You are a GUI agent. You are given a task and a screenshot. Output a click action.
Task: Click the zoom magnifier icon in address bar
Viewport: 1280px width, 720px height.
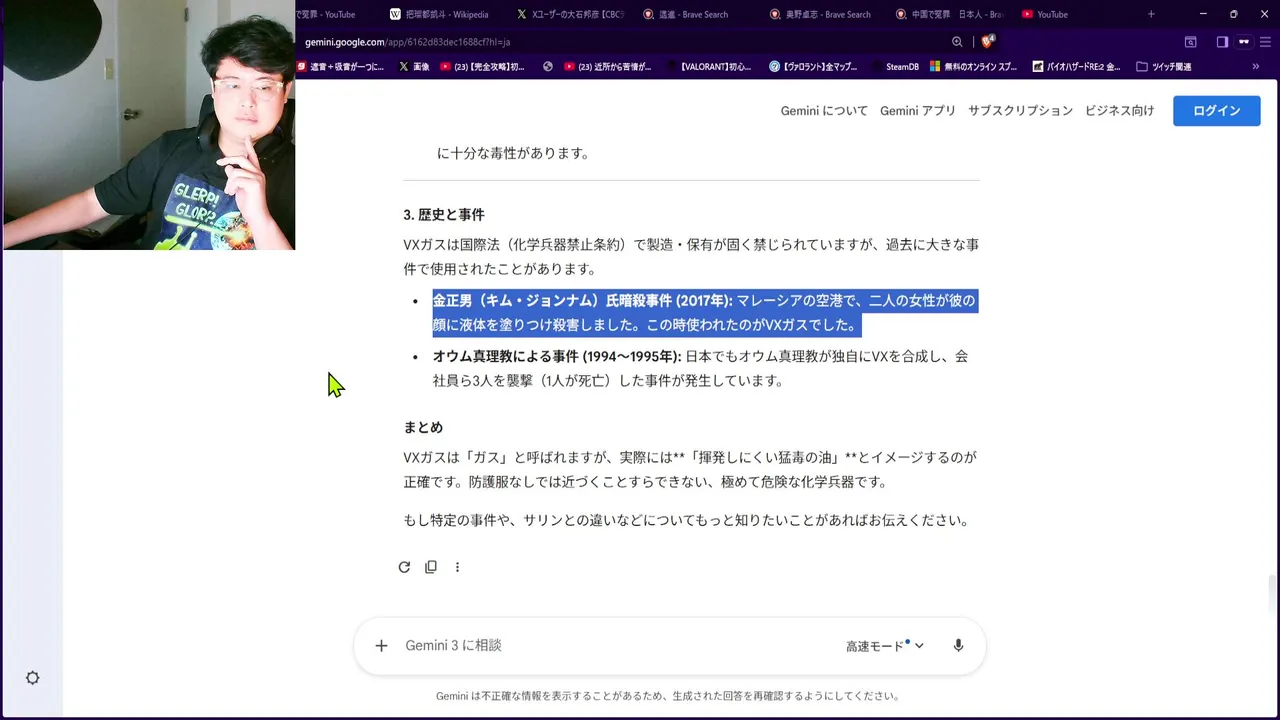point(957,42)
